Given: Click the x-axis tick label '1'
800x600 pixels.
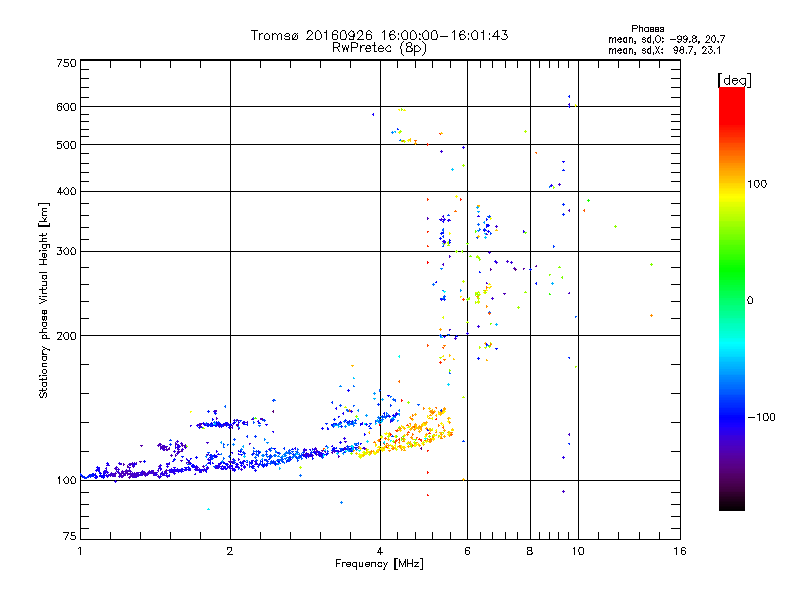Looking at the screenshot, I should click(x=80, y=551).
